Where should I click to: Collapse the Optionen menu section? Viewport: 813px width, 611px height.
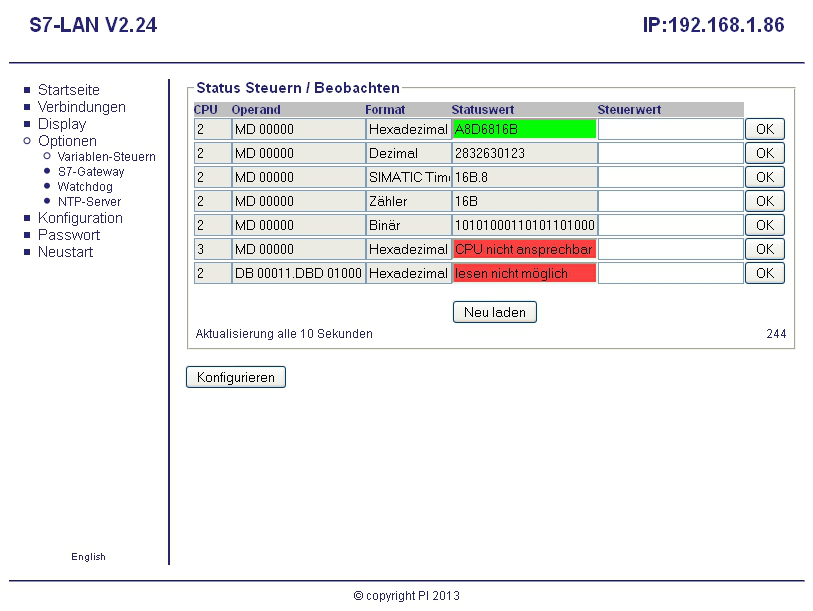pos(67,141)
